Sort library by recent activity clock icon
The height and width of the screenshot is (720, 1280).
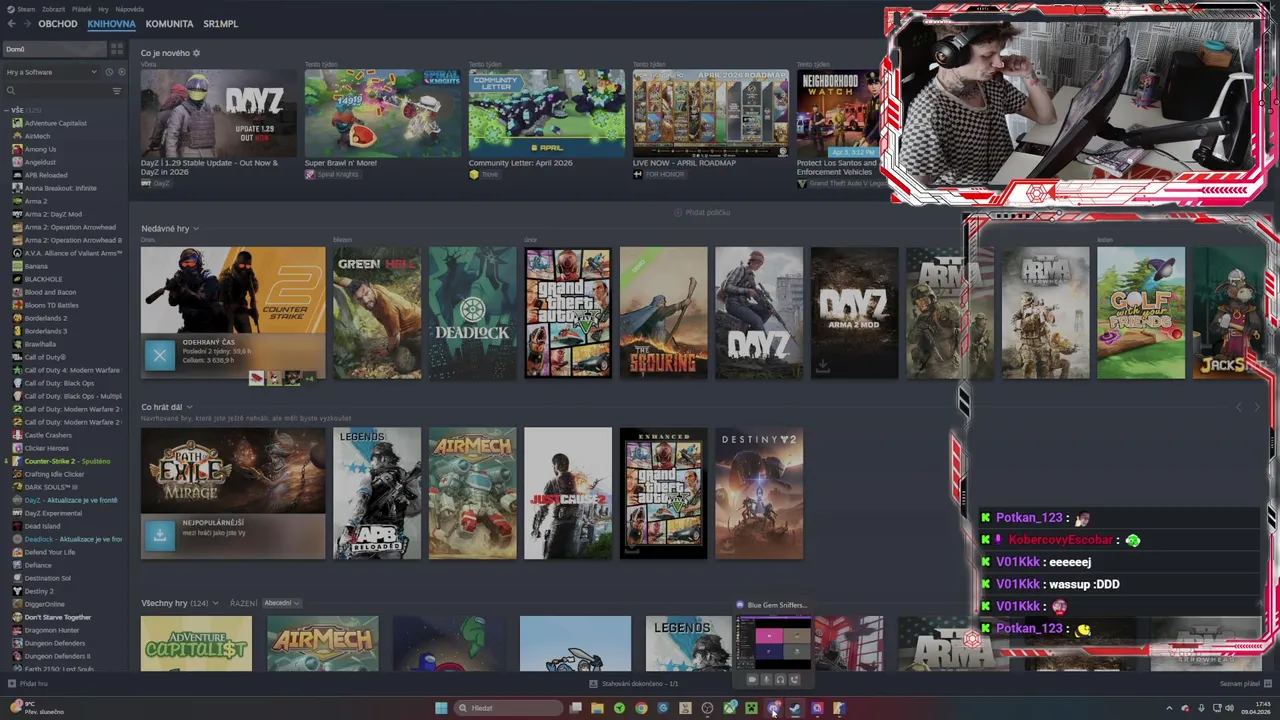point(109,72)
